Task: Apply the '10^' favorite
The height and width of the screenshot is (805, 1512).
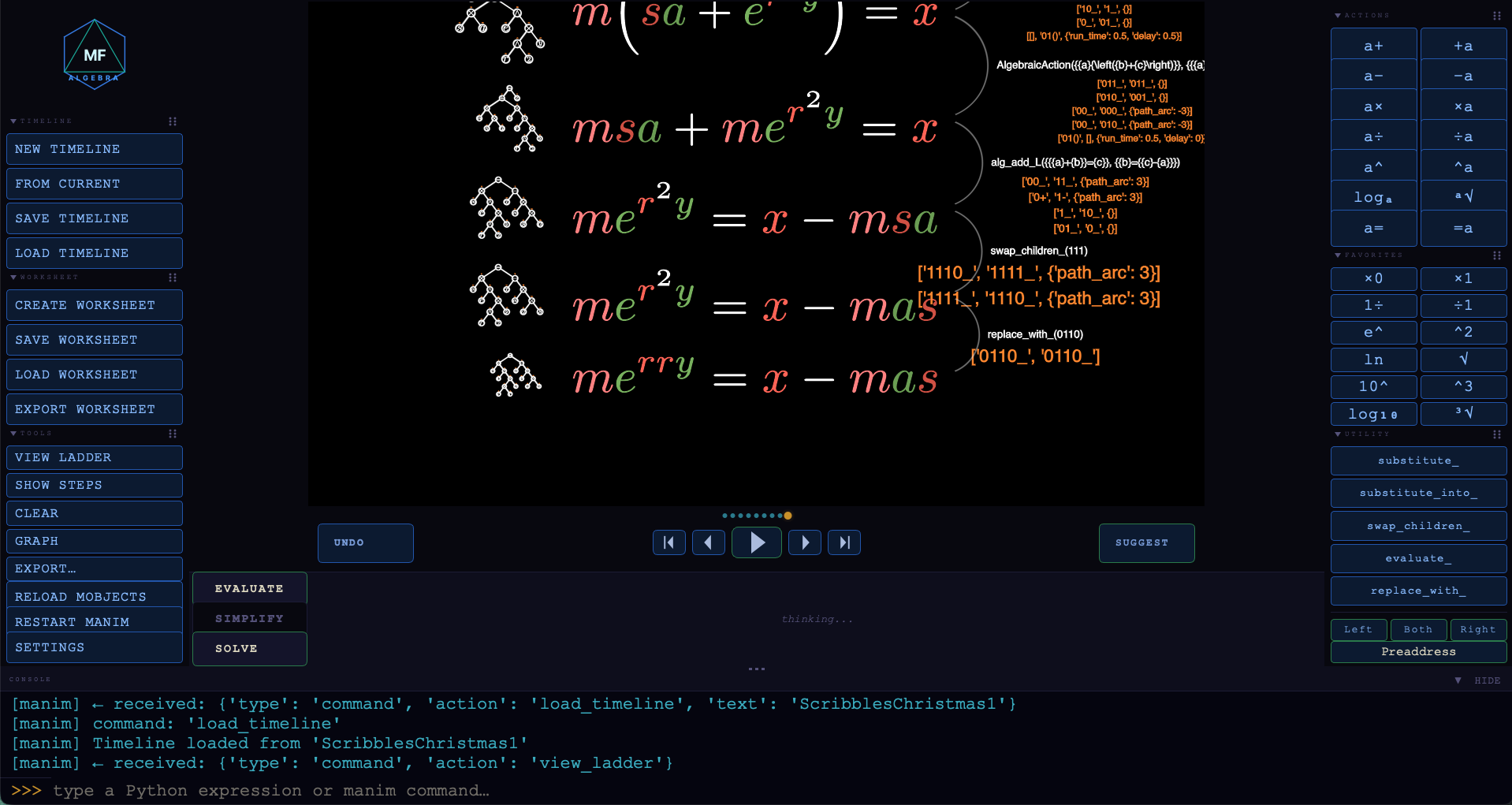Action: (1373, 386)
